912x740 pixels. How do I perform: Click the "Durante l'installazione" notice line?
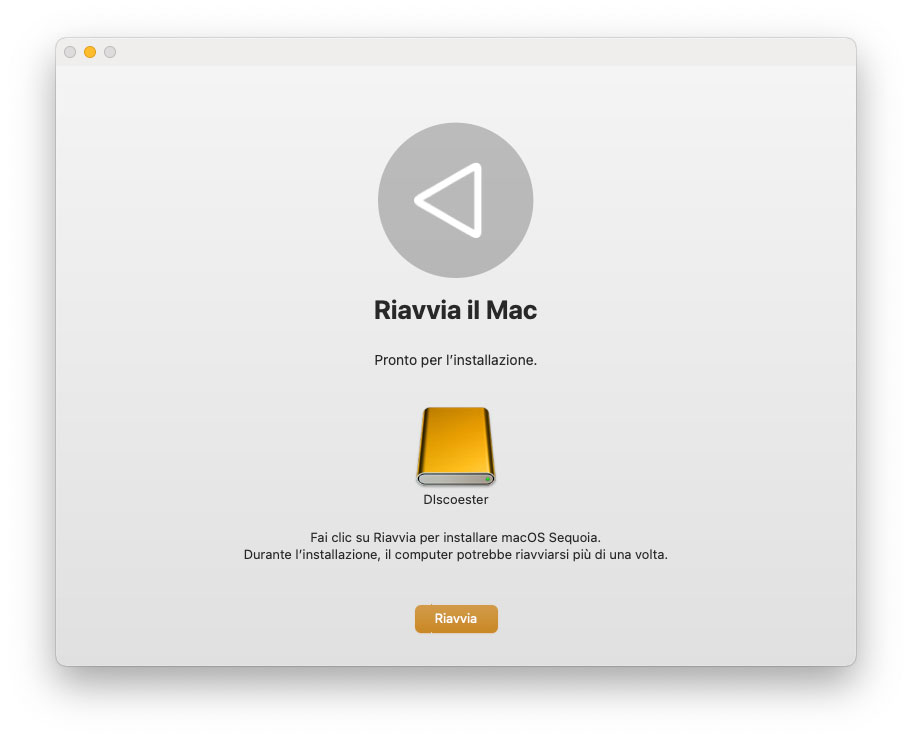point(455,554)
